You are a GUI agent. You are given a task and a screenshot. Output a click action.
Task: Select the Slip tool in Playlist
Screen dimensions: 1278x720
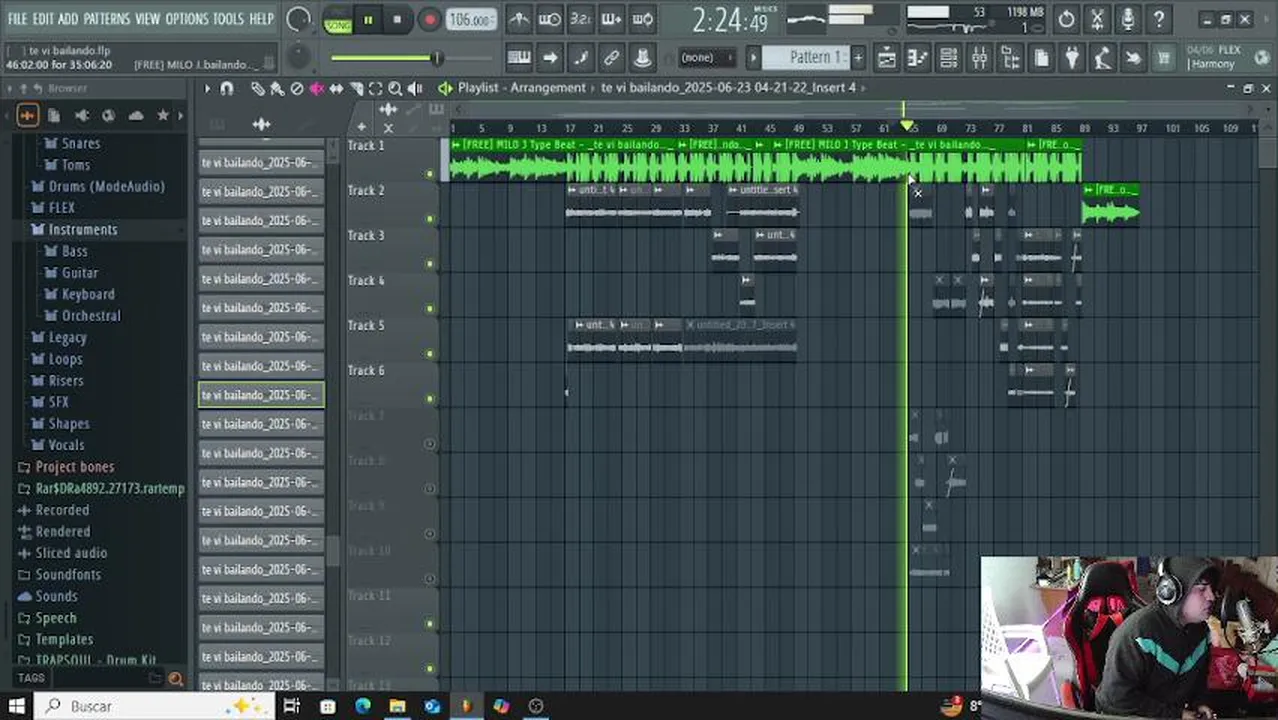(336, 88)
